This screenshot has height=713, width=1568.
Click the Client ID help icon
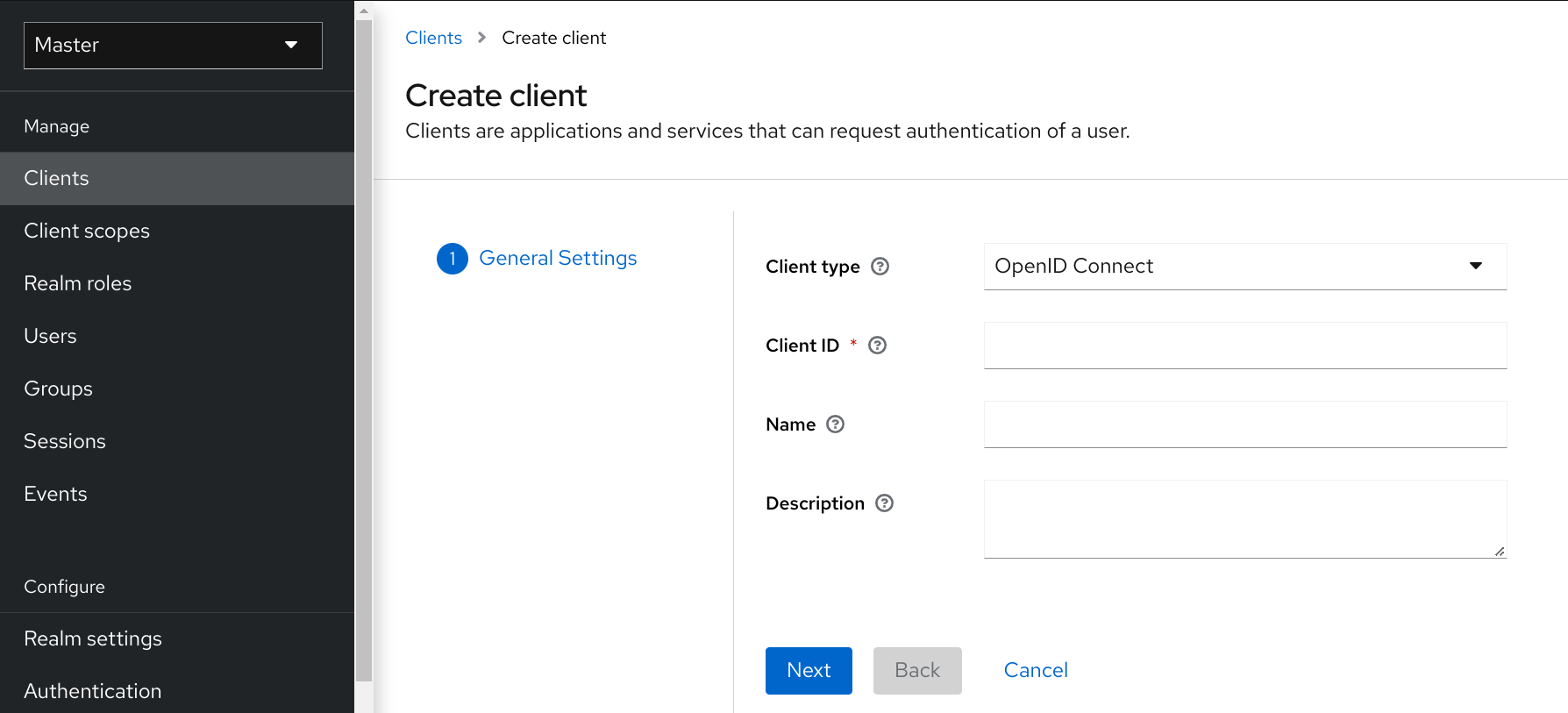coord(877,346)
